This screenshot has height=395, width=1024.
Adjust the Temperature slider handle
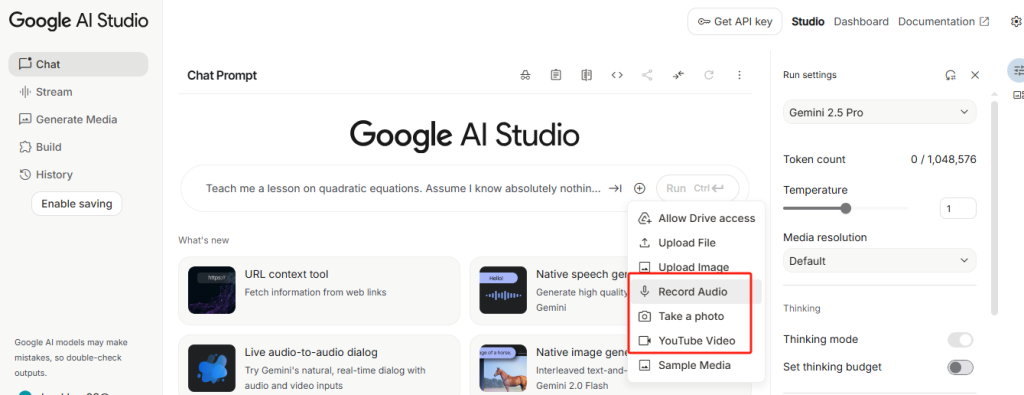846,208
